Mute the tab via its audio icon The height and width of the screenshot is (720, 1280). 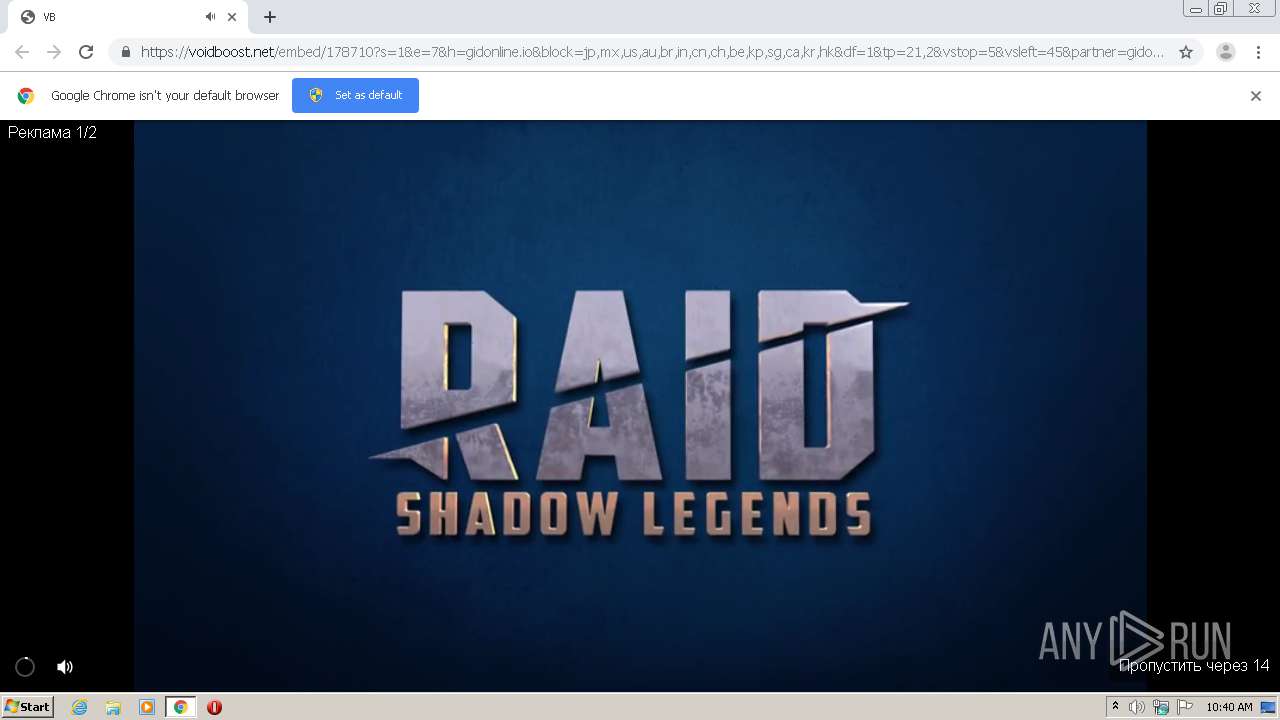210,17
